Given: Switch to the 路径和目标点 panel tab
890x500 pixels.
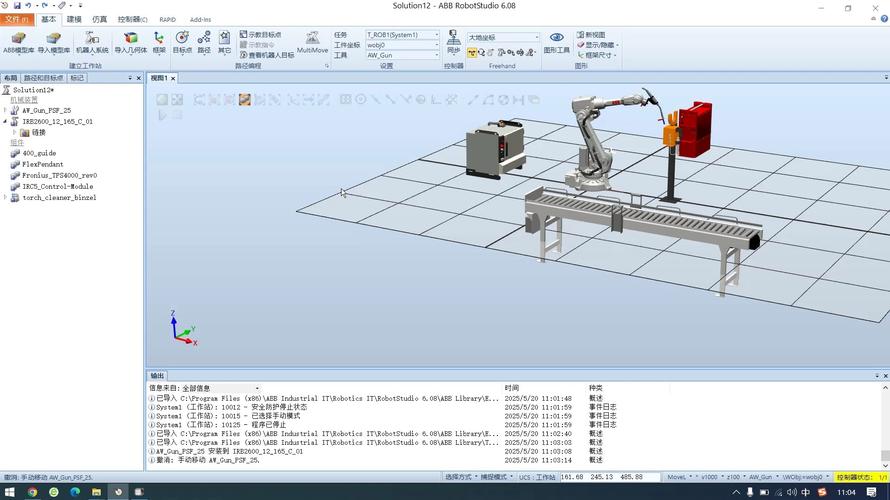Looking at the screenshot, I should tap(43, 78).
